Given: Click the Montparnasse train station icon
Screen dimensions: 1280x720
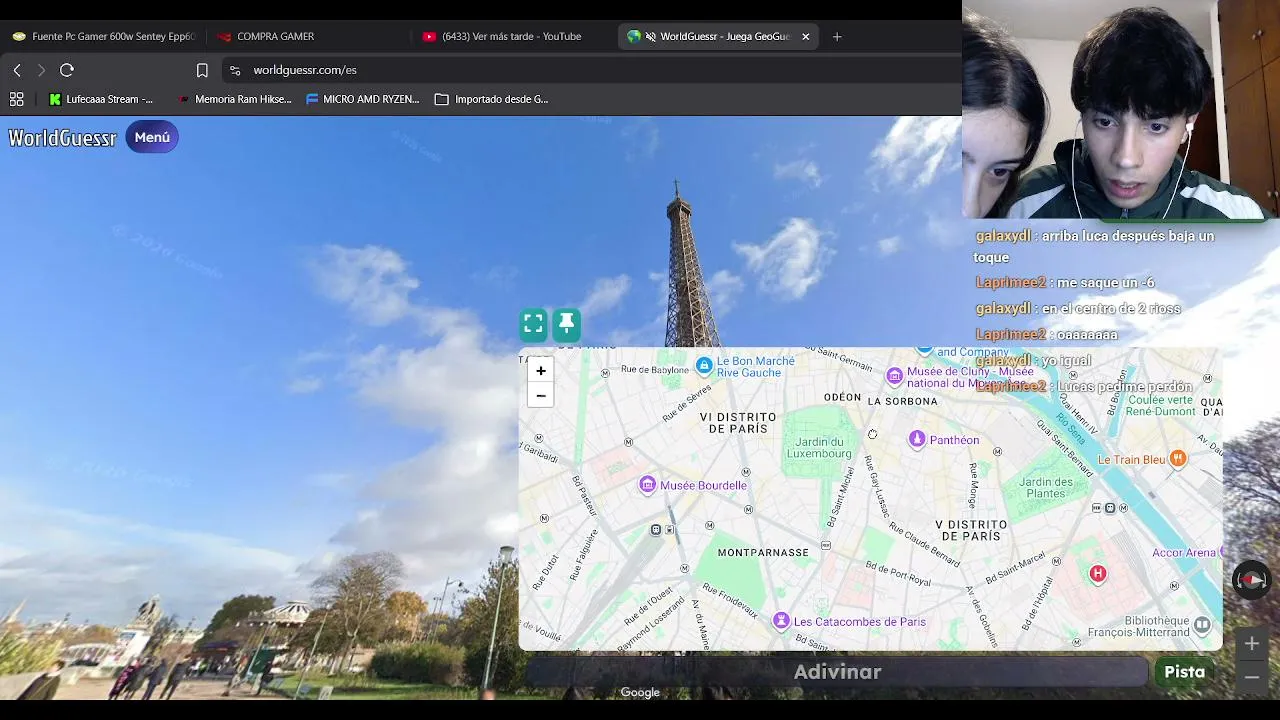Looking at the screenshot, I should (x=656, y=530).
